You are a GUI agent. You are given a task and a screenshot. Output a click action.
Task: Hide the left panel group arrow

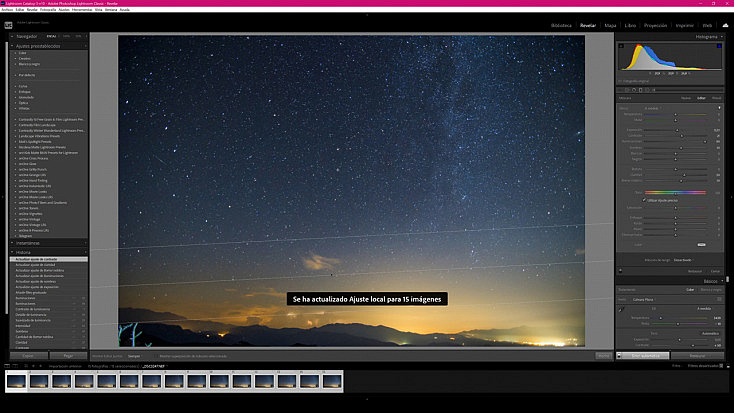[x=2, y=197]
